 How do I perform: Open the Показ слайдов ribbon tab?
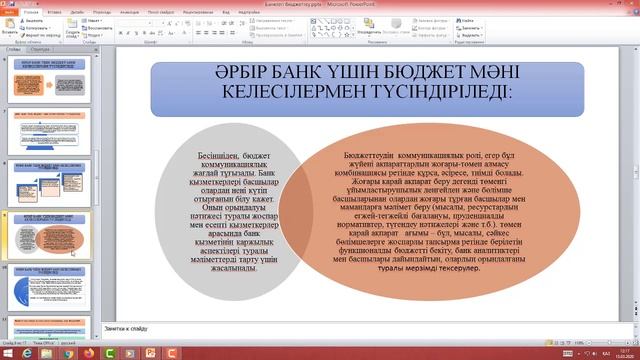pyautogui.click(x=161, y=12)
